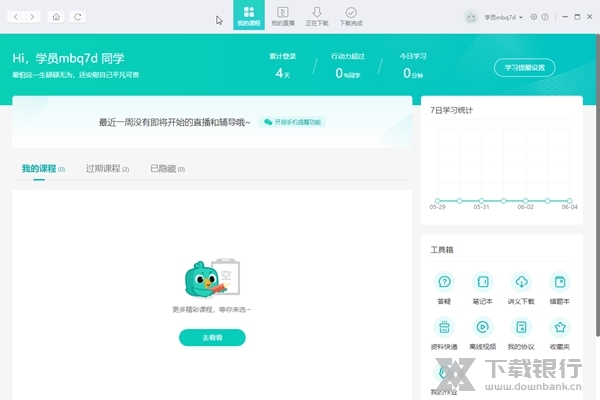The height and width of the screenshot is (400, 600).
Task: Select 我的课程 (0) course tab
Action: pos(43,169)
